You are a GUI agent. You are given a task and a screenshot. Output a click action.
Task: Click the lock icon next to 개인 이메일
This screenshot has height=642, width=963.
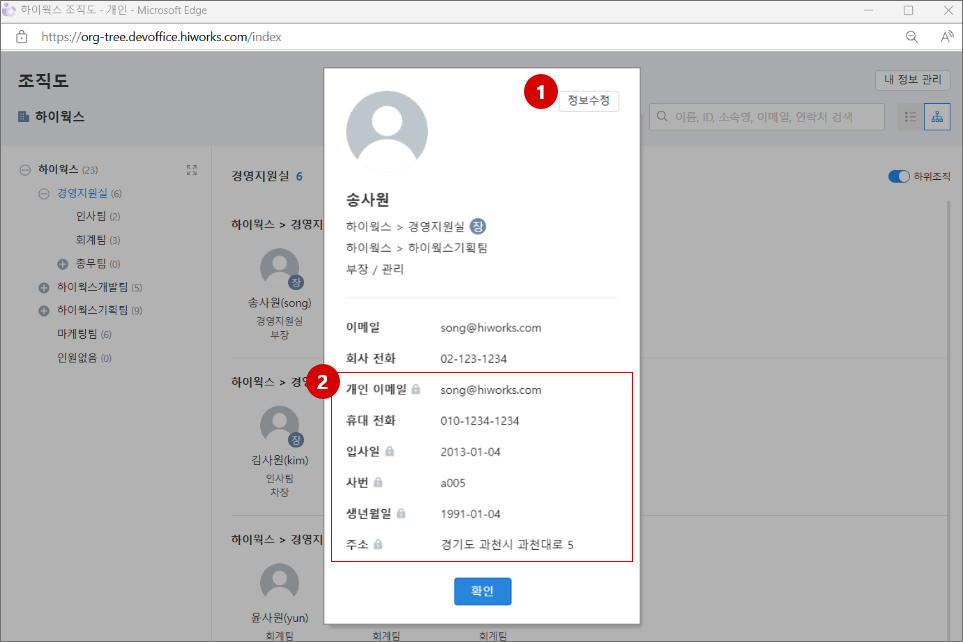(416, 390)
